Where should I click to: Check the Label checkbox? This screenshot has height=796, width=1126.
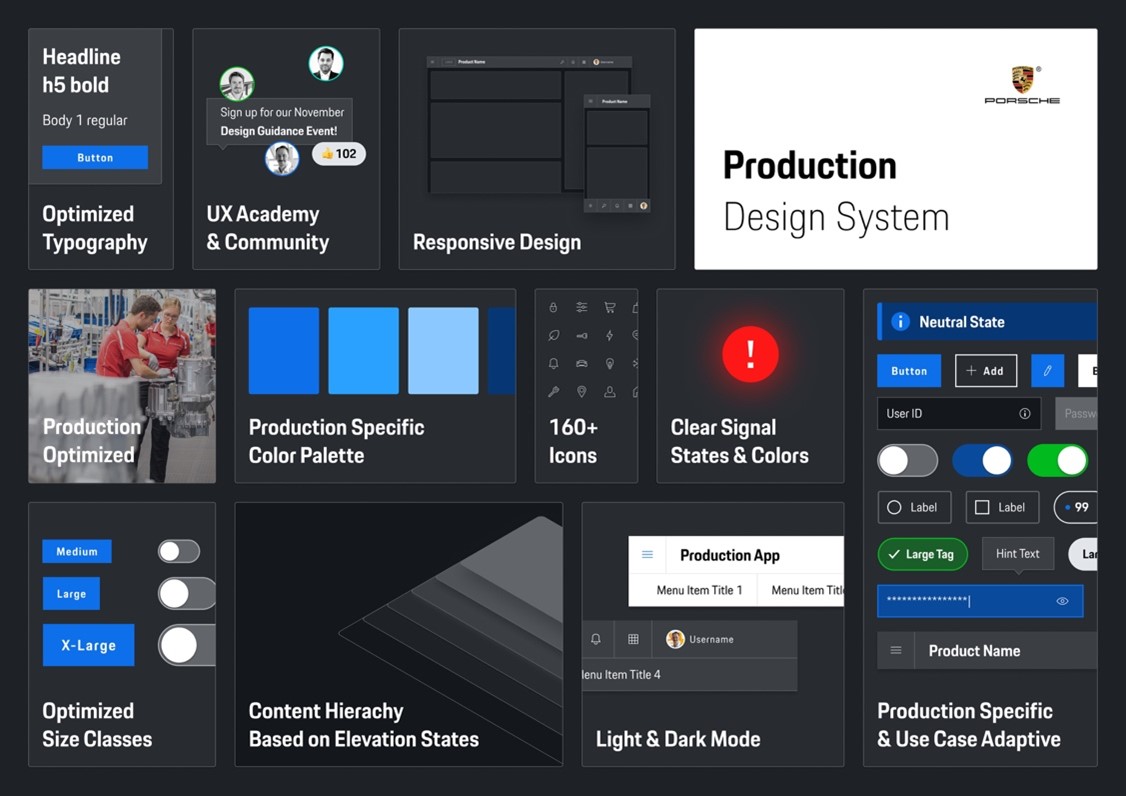pos(982,507)
